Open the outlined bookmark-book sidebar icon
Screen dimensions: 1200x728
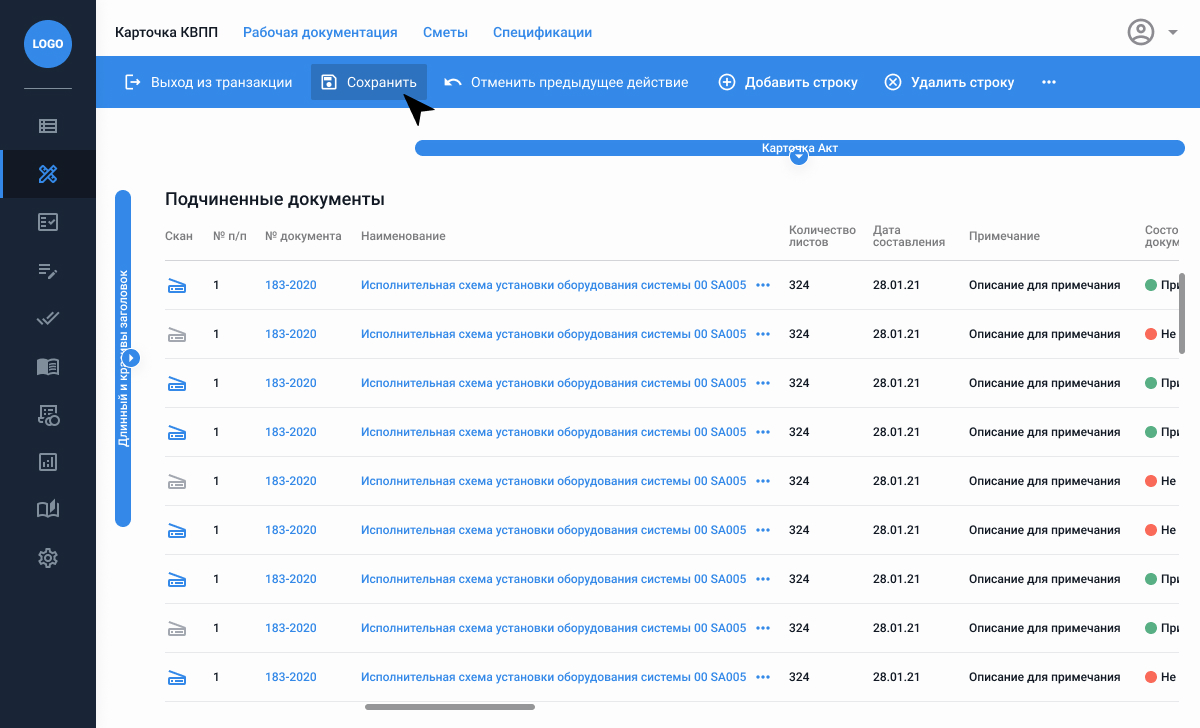48,510
